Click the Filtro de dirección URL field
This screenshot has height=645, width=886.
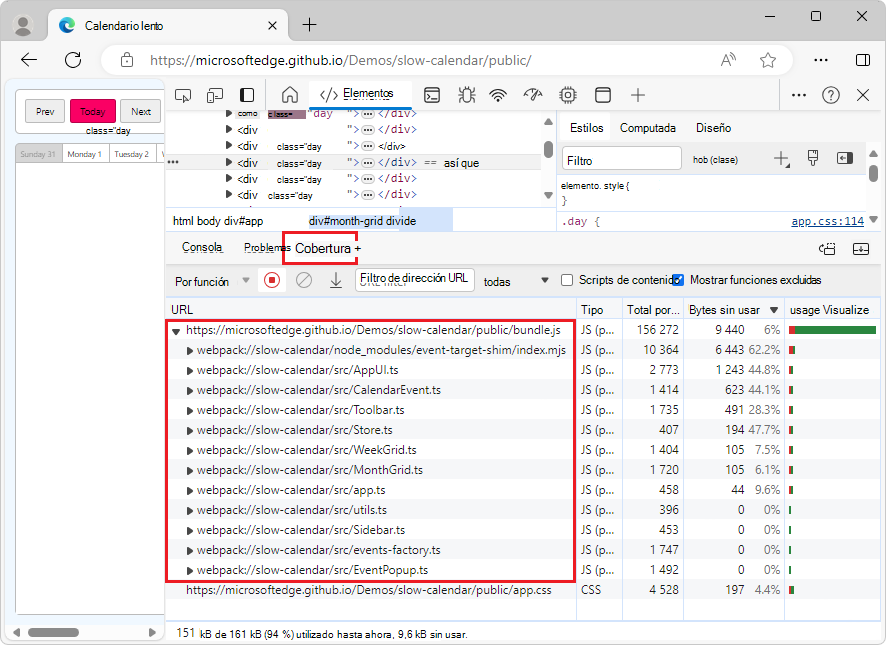point(414,279)
